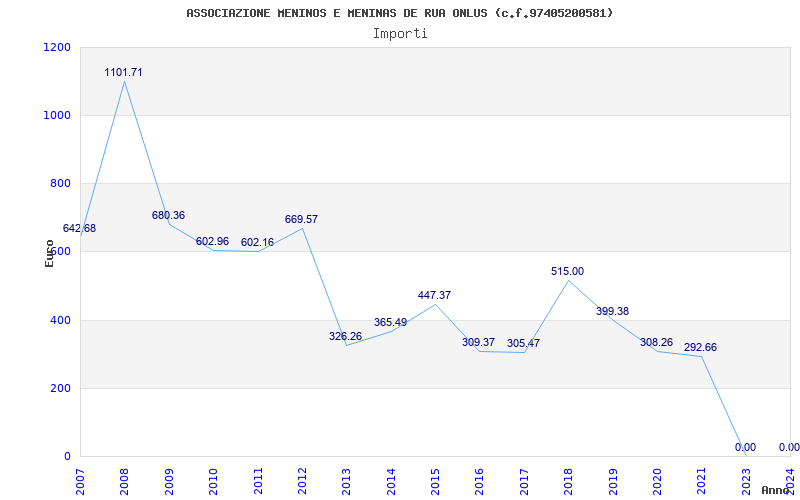Click year 2010 on x-axis
The width and height of the screenshot is (800, 500).
click(x=213, y=481)
